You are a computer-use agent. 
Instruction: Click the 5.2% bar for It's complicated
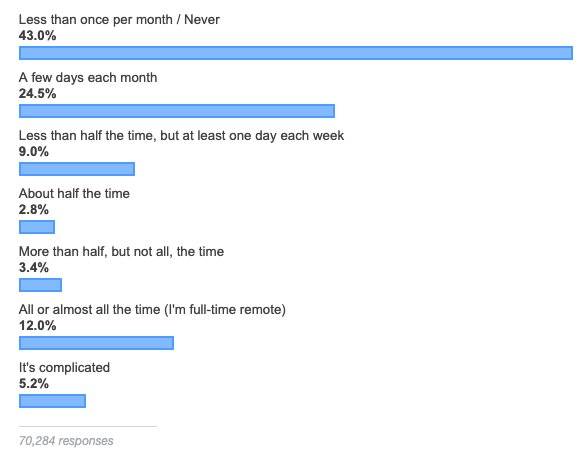point(52,401)
